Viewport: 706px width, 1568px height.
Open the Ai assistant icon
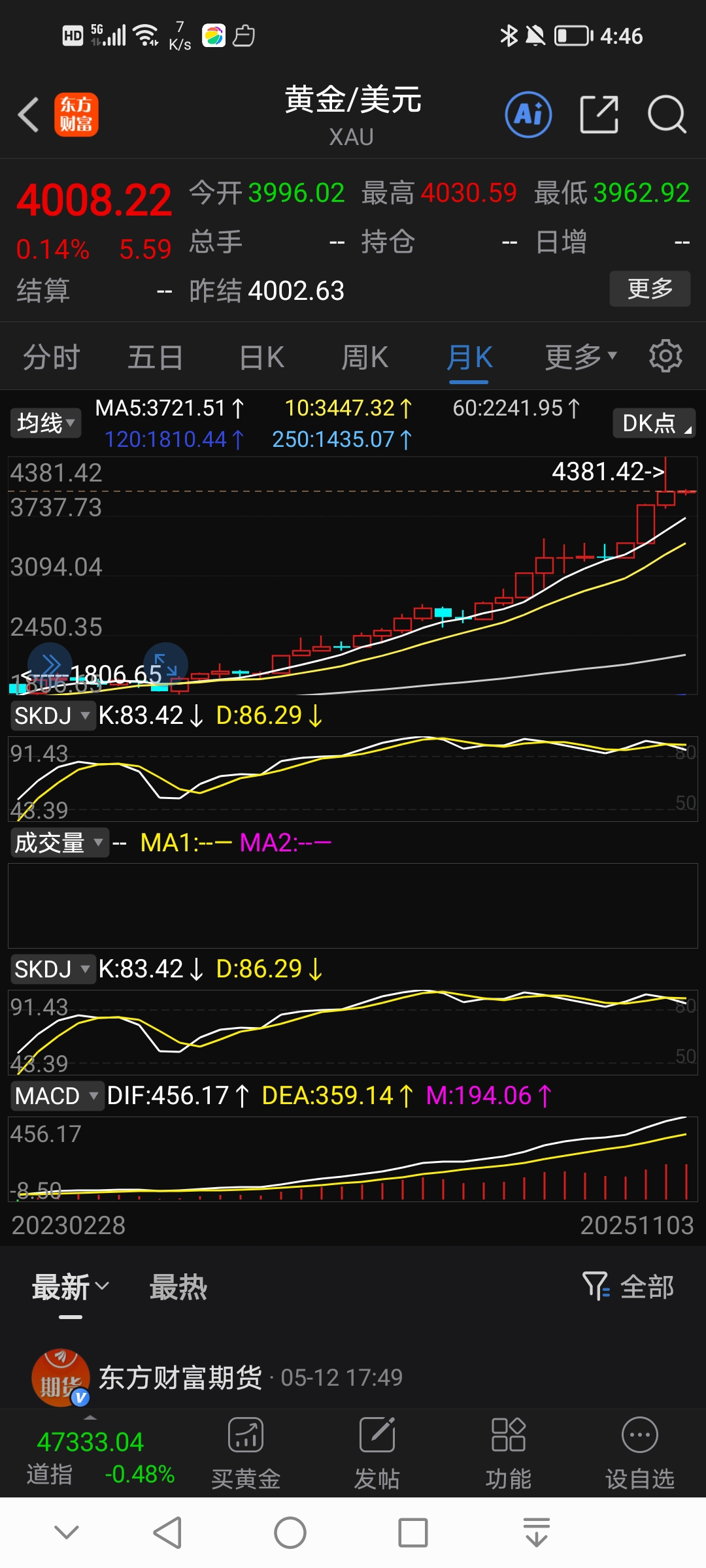[528, 114]
